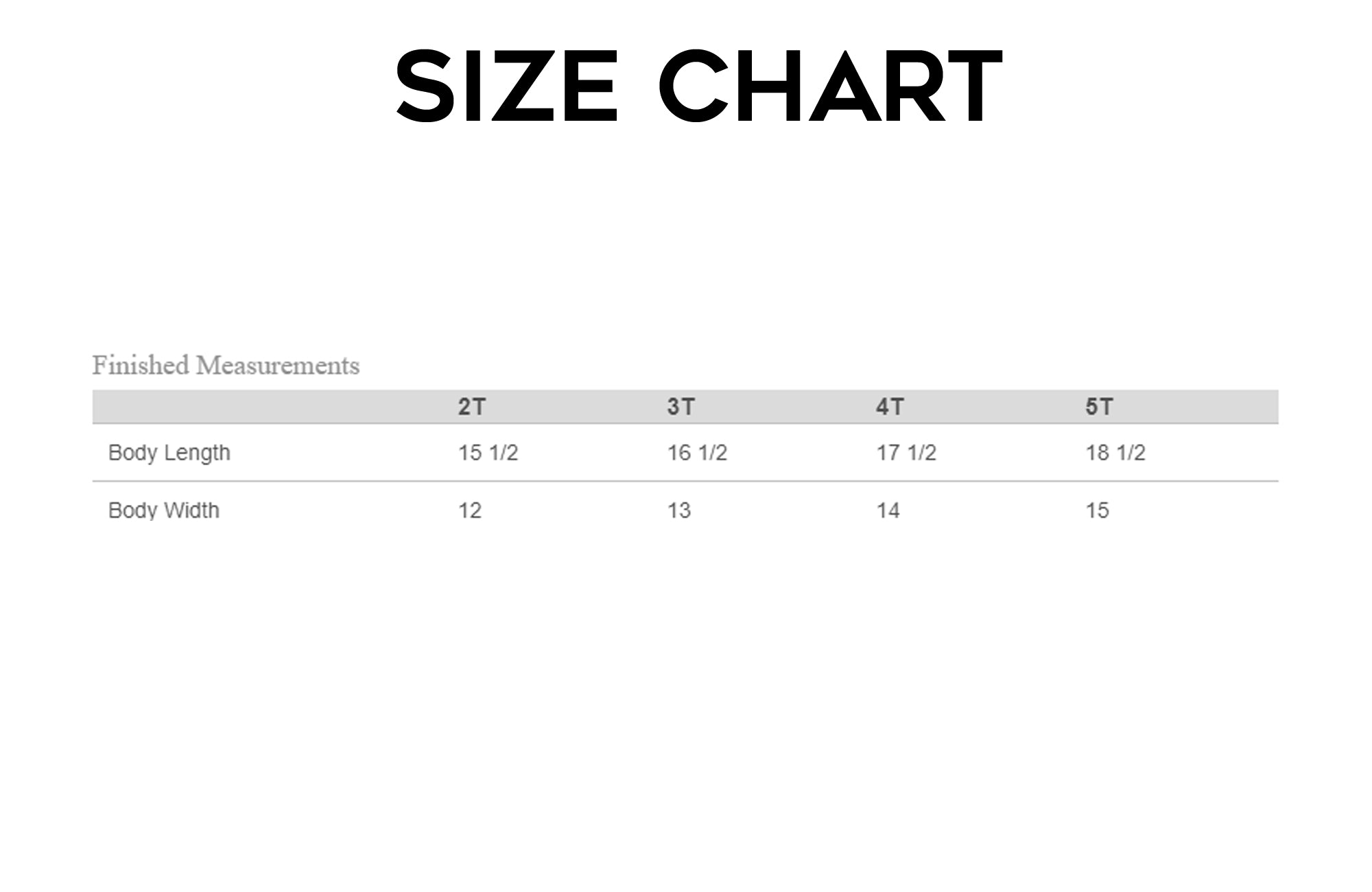This screenshot has width=1372, height=892.
Task: Click body width value 14
Action: click(888, 510)
